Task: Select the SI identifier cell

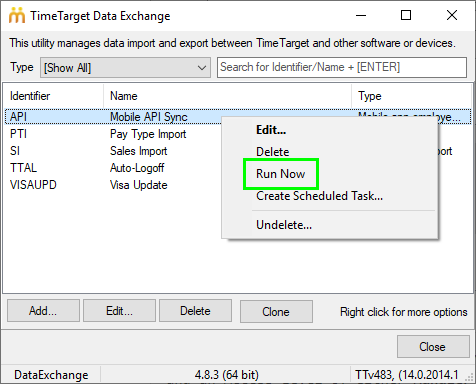Action: 15,151
